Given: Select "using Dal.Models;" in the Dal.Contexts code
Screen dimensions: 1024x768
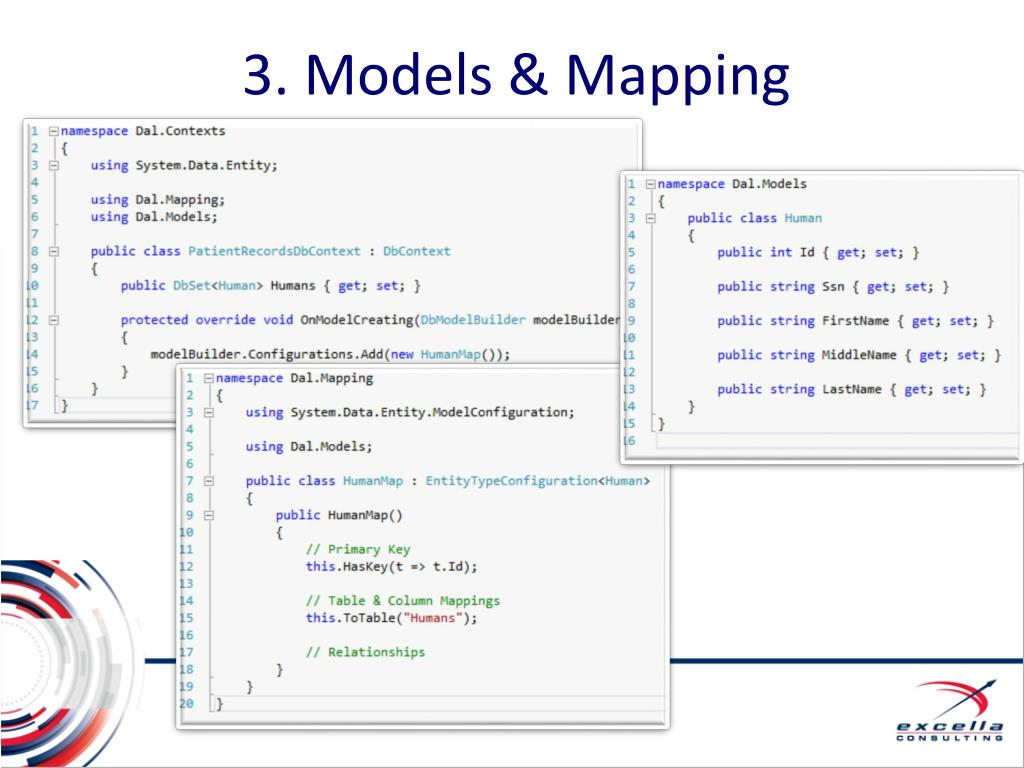Looking at the screenshot, I should [x=153, y=217].
